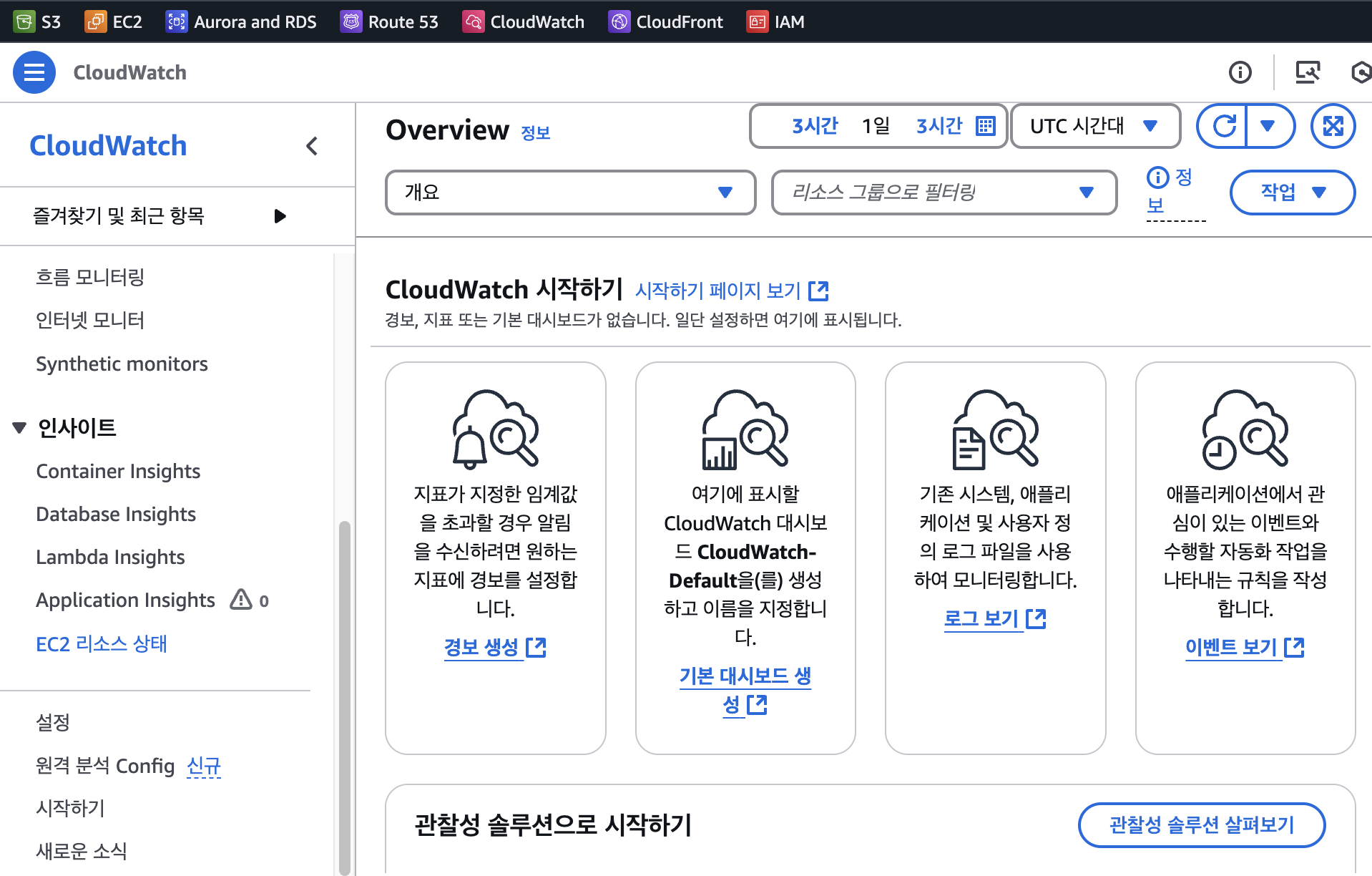1372x876 pixels.
Task: Collapse the 인사이트 section
Action: tap(19, 428)
